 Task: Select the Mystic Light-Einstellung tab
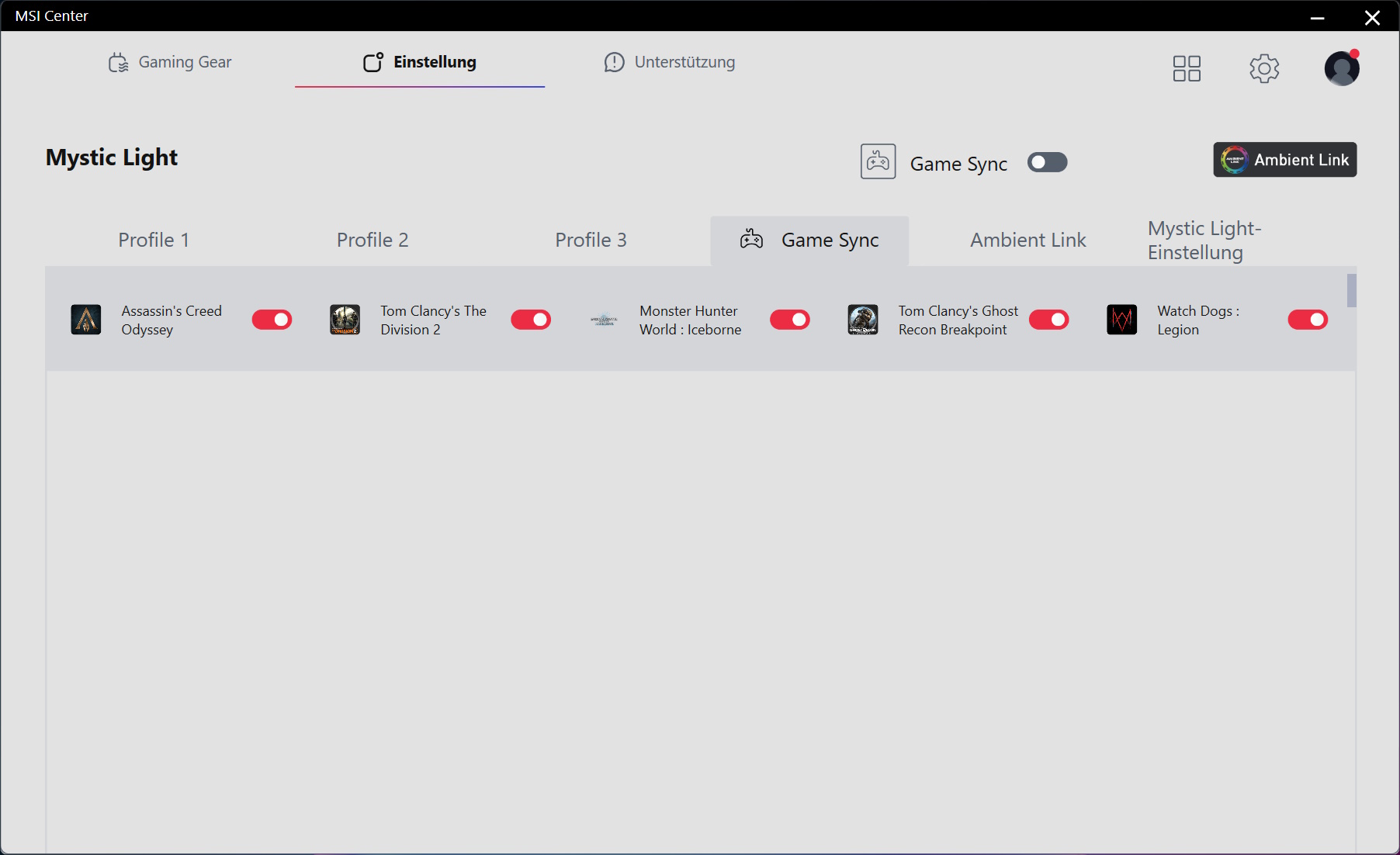1204,241
